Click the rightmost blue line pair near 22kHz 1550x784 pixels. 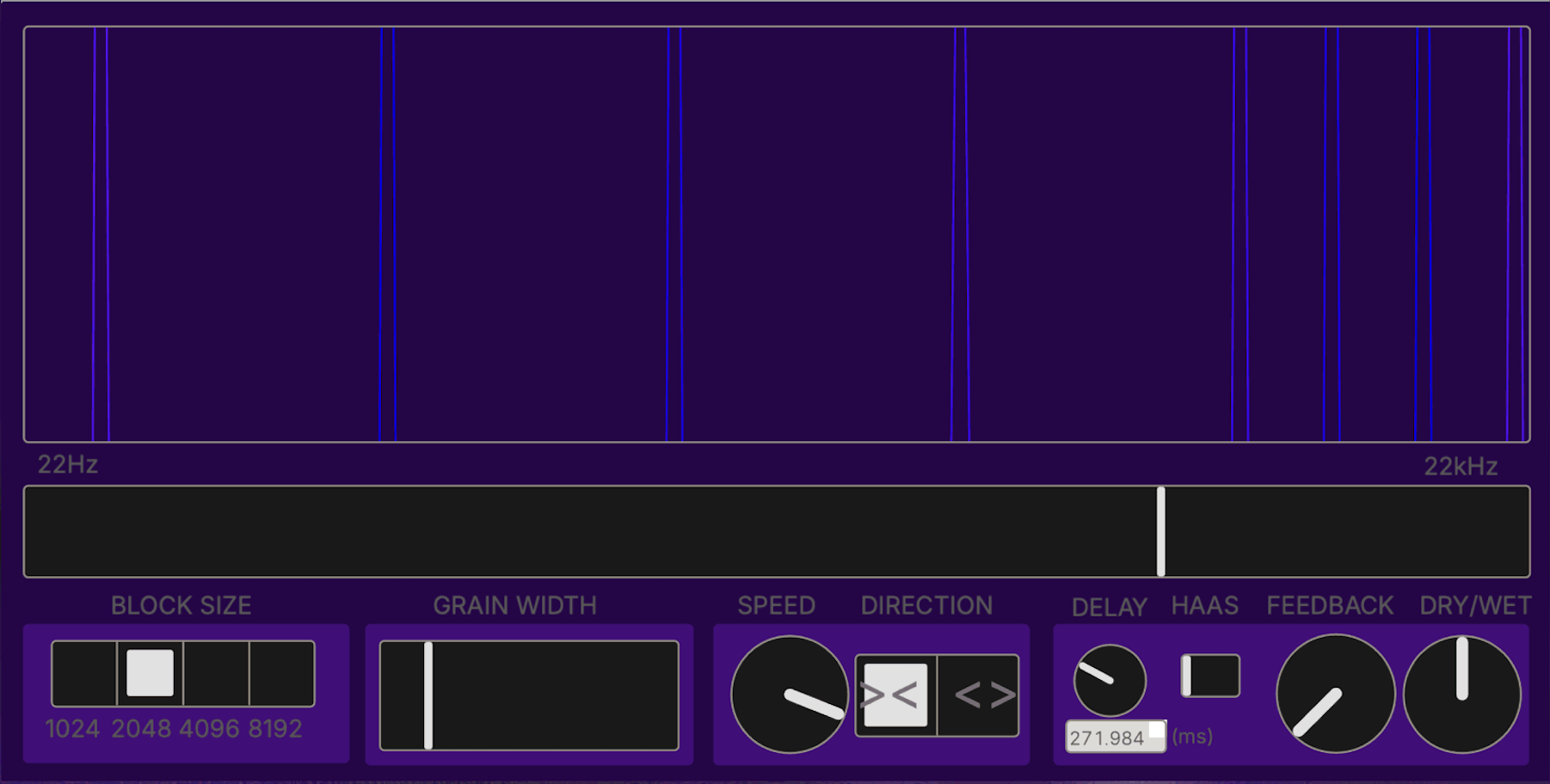coord(1516,234)
